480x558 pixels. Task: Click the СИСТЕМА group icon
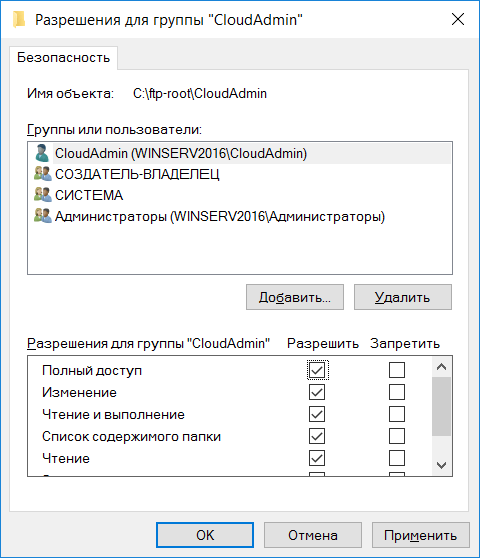point(43,195)
